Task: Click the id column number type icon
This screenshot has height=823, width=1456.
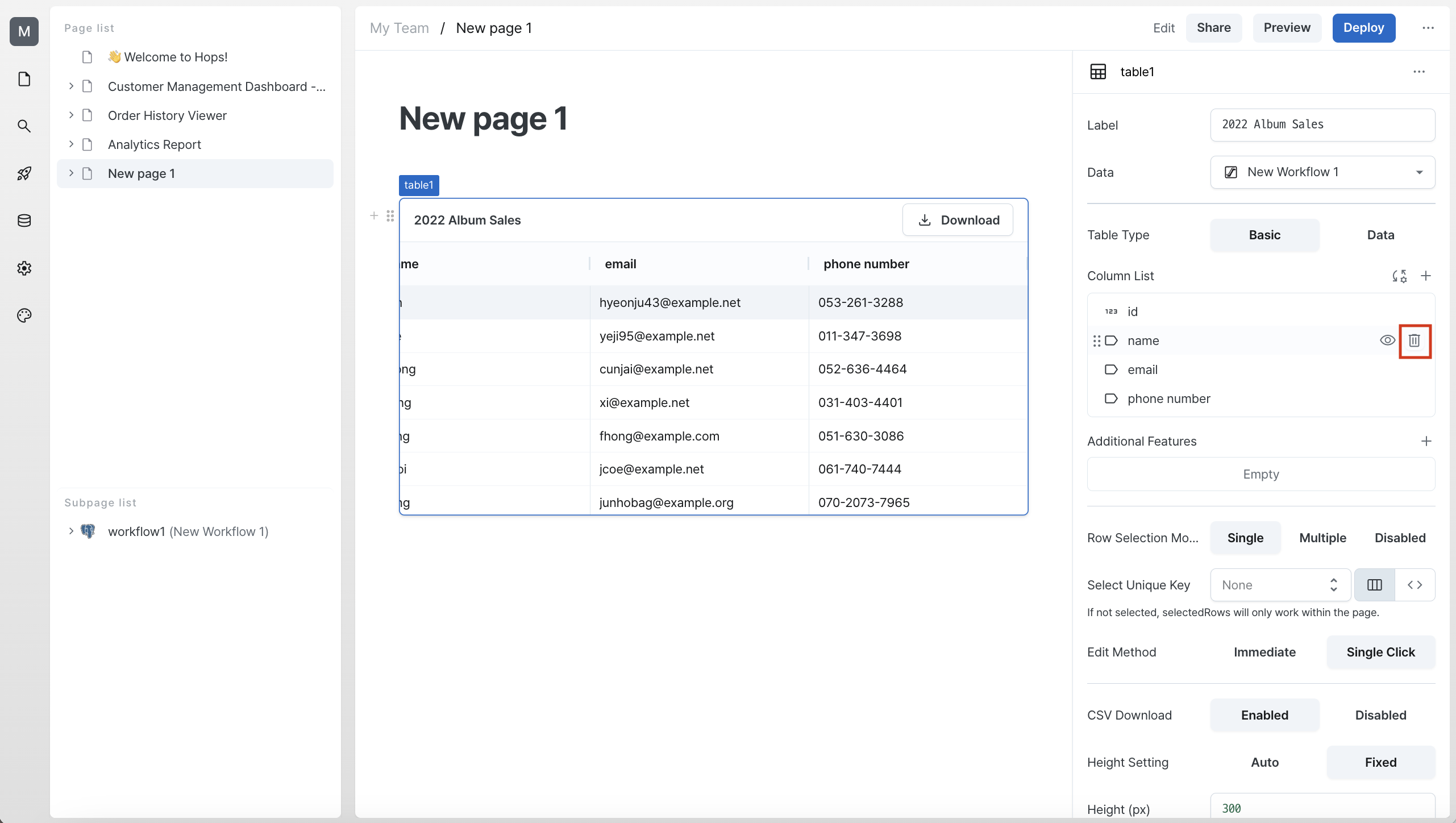Action: (1111, 311)
